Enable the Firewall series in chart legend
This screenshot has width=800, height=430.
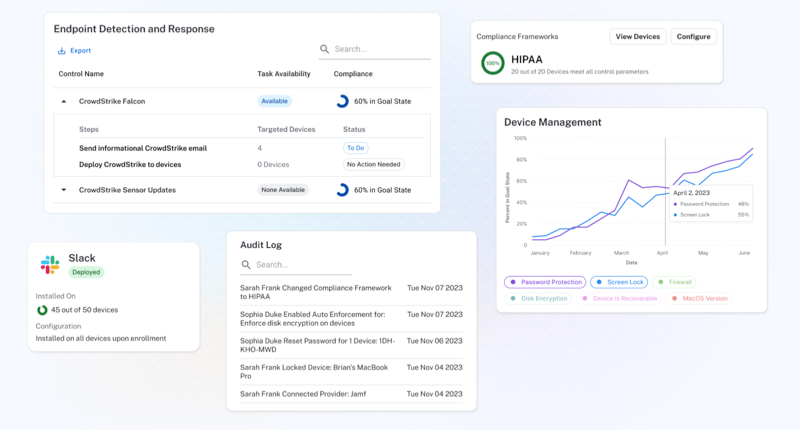674,282
